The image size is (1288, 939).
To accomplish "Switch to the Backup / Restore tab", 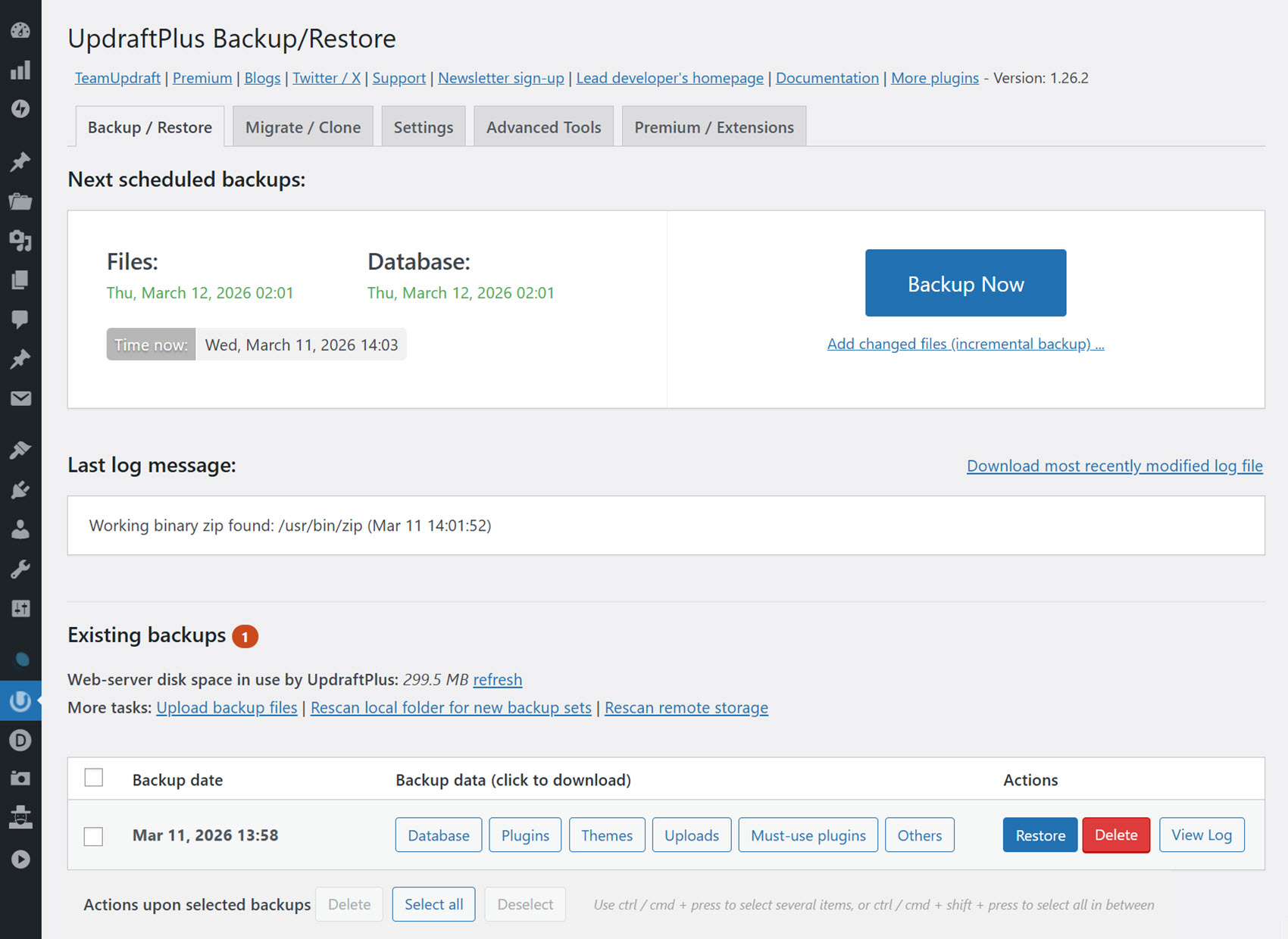I will click(150, 127).
